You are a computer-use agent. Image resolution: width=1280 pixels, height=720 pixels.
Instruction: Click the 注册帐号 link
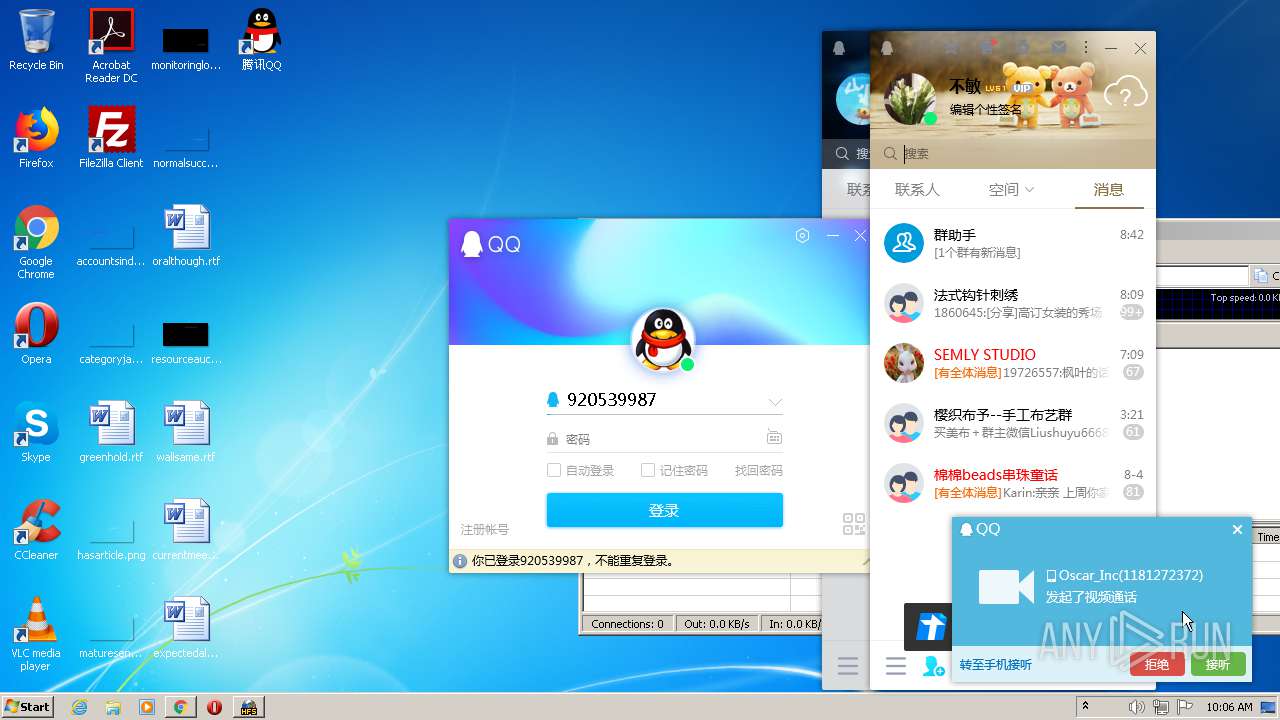(x=485, y=529)
